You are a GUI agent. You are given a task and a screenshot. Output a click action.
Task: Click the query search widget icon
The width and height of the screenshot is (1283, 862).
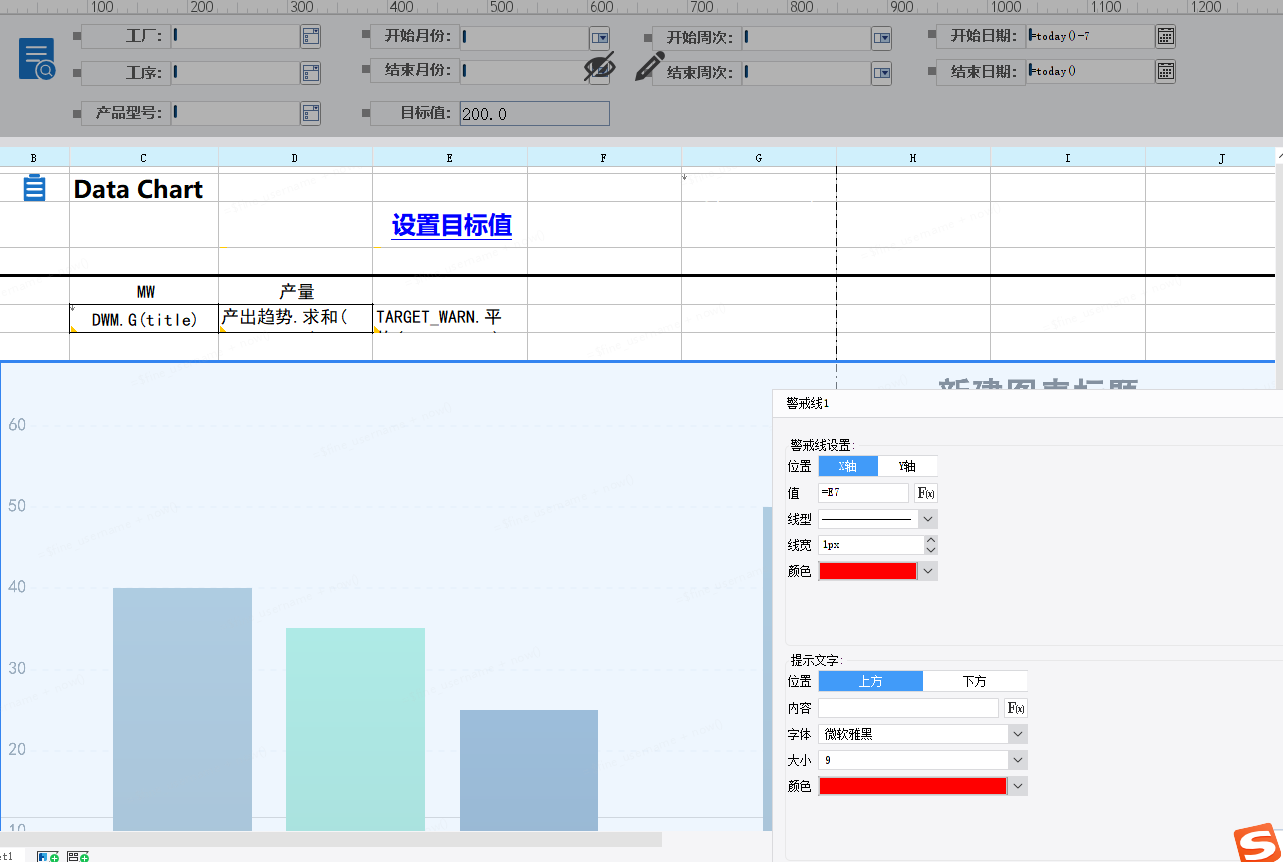click(37, 60)
